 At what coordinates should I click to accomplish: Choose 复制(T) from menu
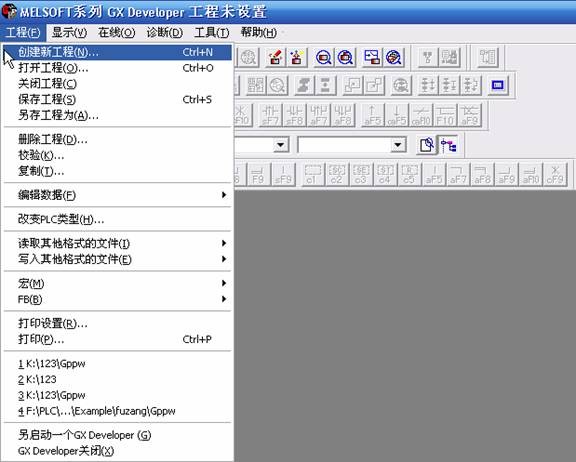point(118,171)
